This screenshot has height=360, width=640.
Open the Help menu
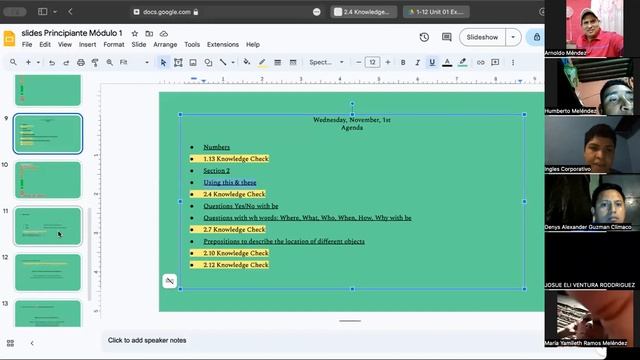pyautogui.click(x=253, y=44)
